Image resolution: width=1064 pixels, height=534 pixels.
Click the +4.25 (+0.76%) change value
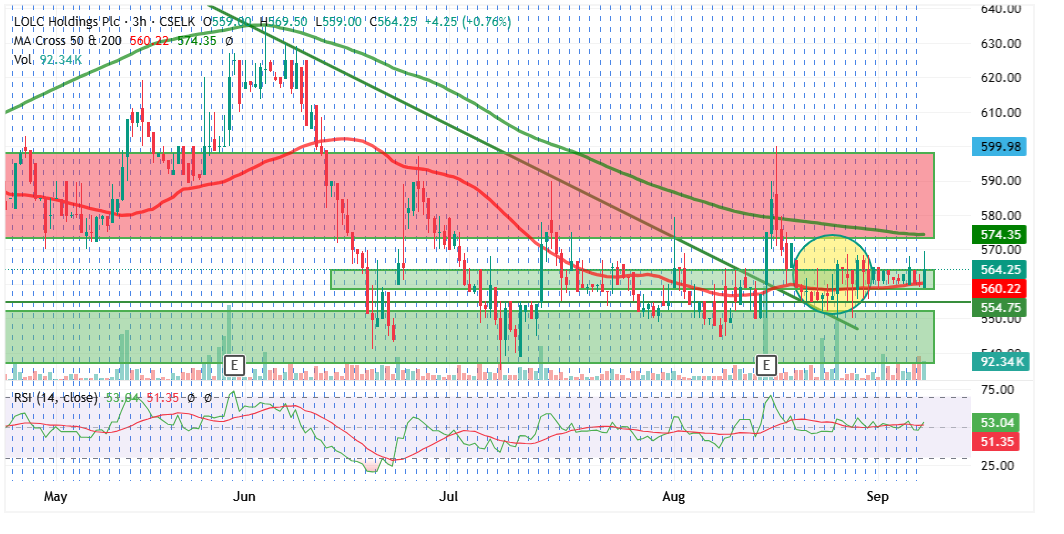pos(468,22)
